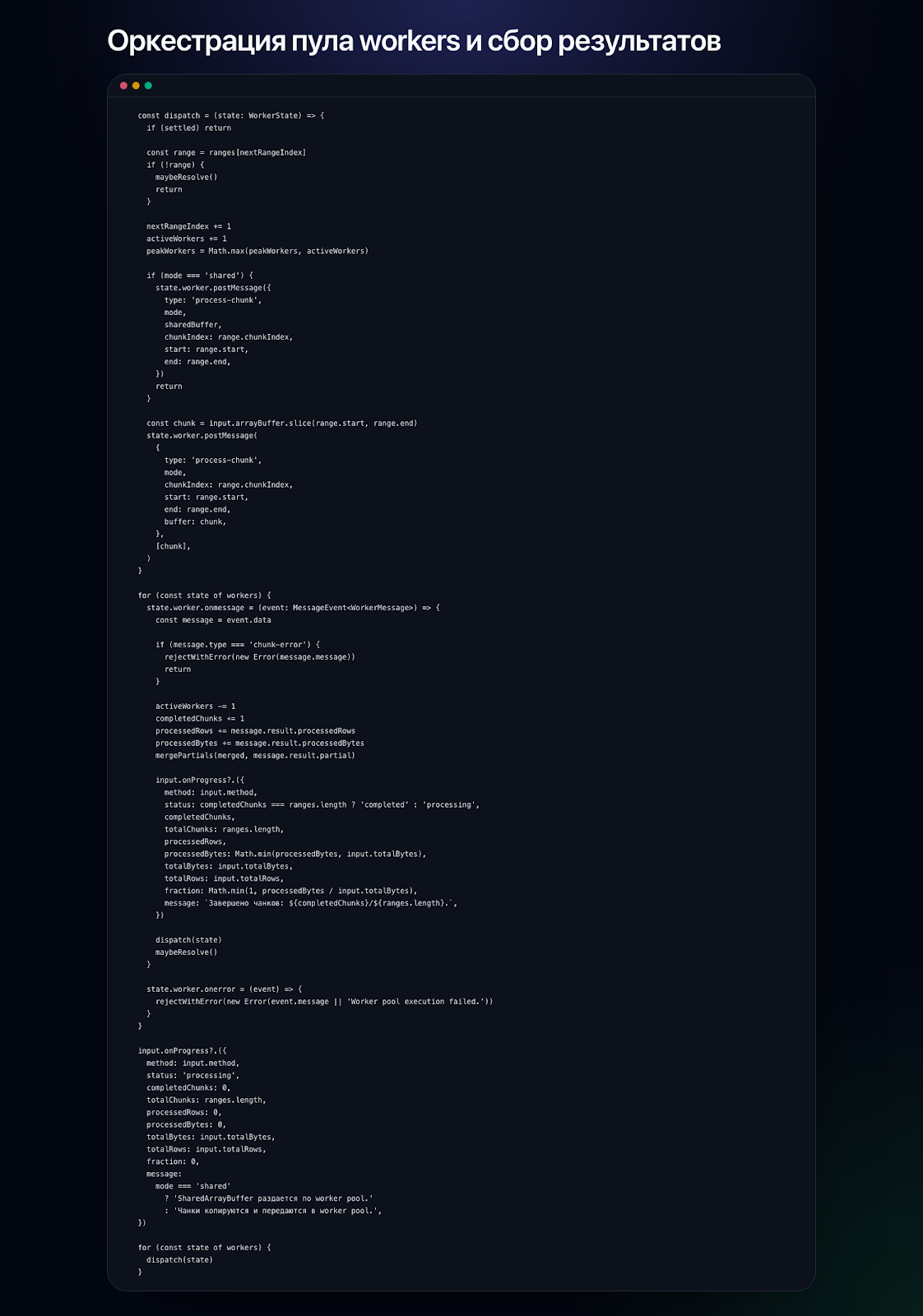Click the 'input.arrayBuffer.slice' line
923x1316 pixels.
[281, 424]
